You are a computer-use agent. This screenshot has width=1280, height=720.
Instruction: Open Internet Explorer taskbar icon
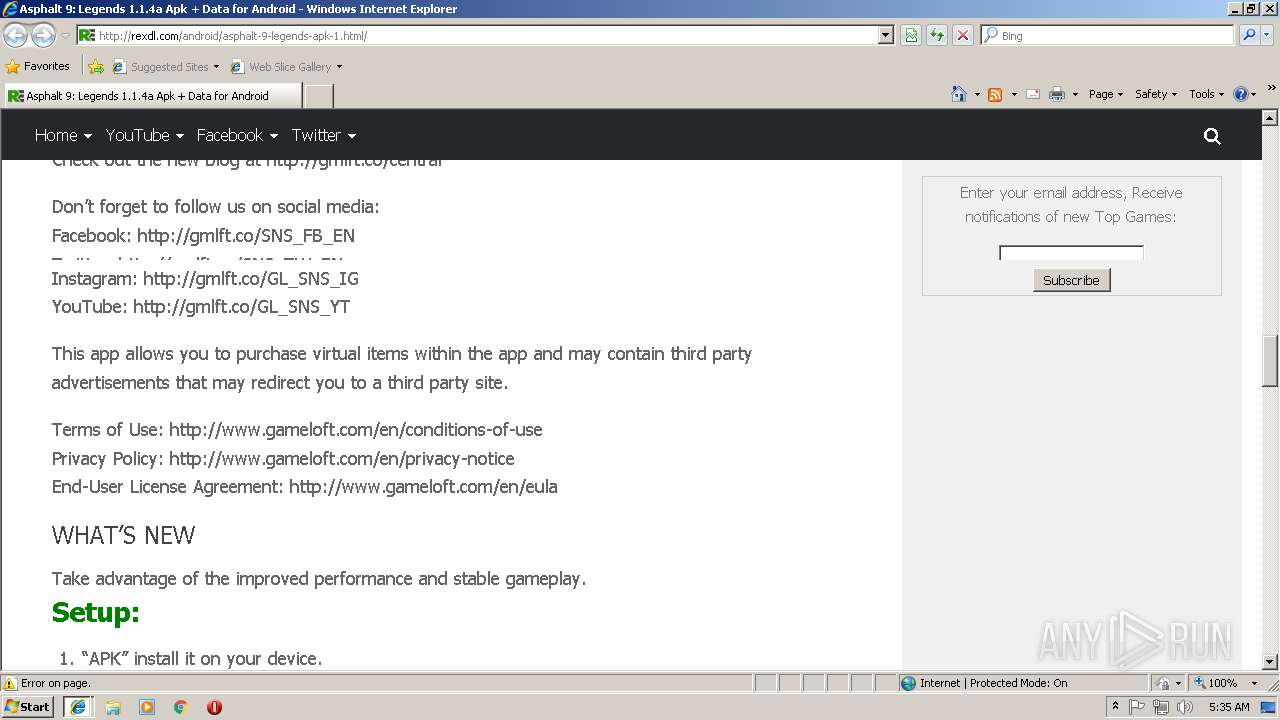78,706
